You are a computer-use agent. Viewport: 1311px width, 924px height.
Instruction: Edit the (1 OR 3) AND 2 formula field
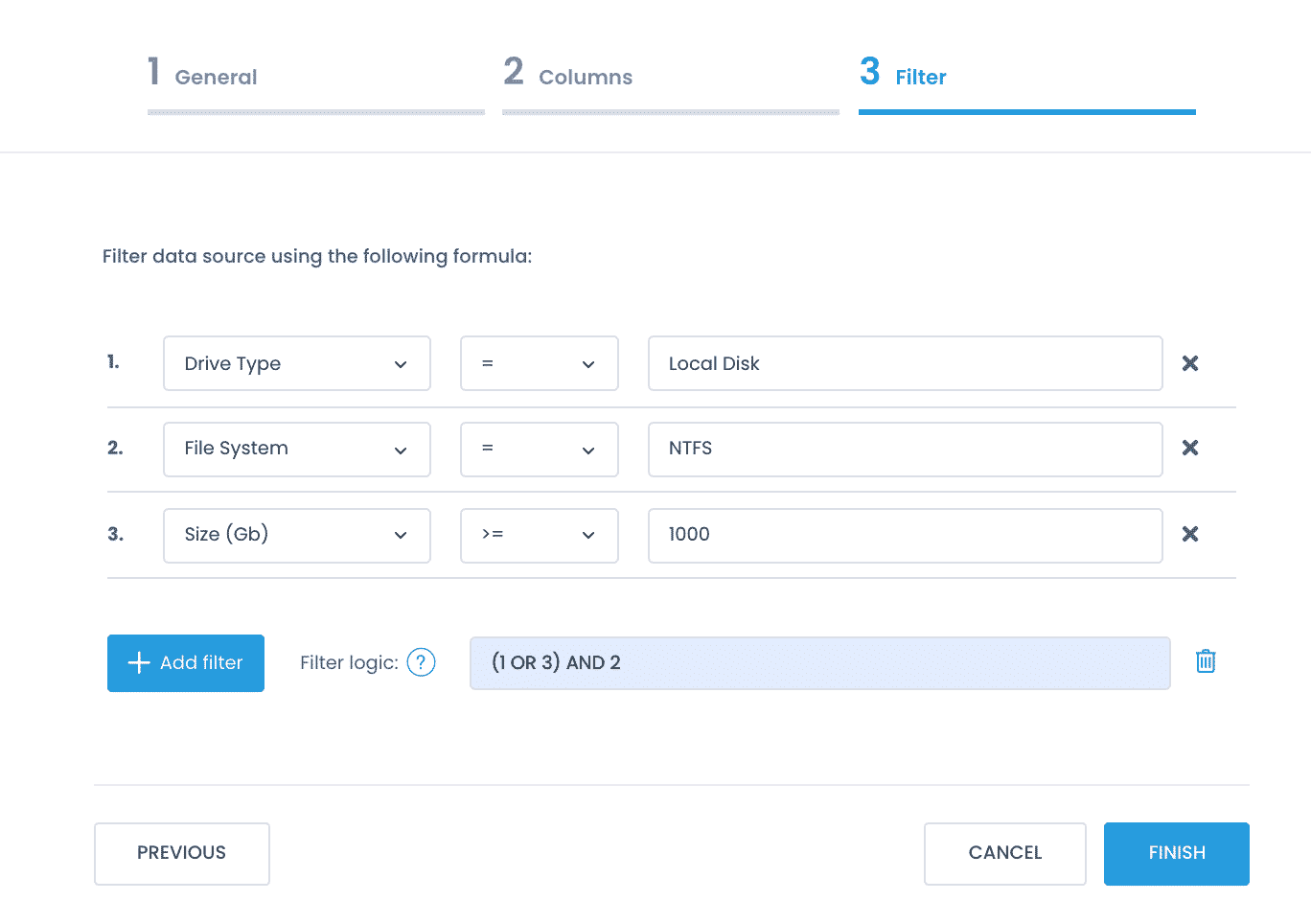(819, 662)
